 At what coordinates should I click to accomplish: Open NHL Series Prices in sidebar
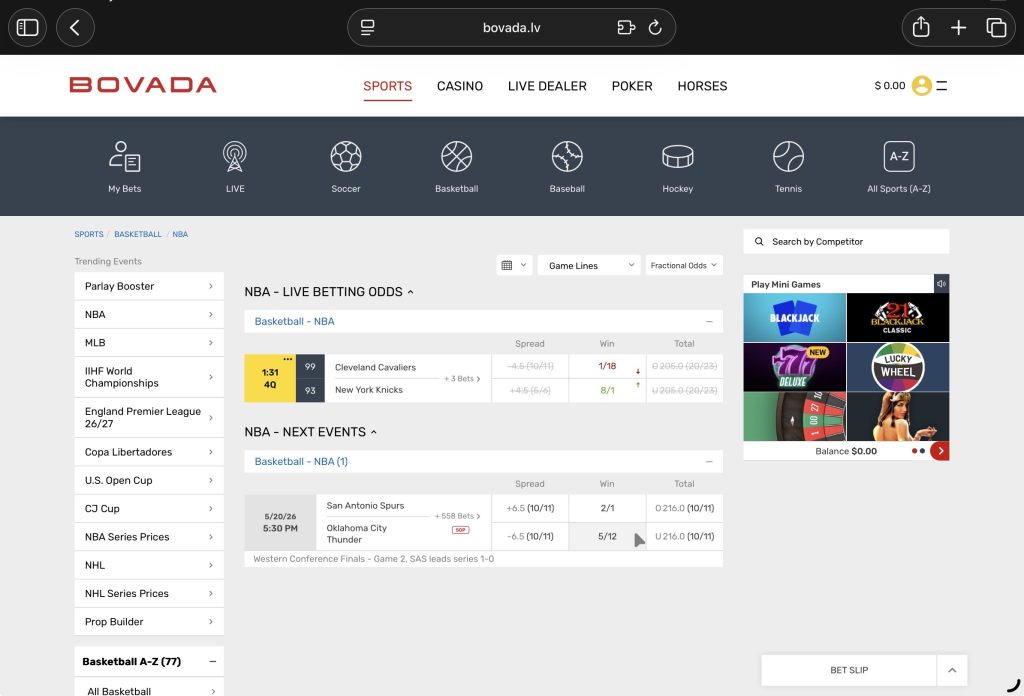149,593
